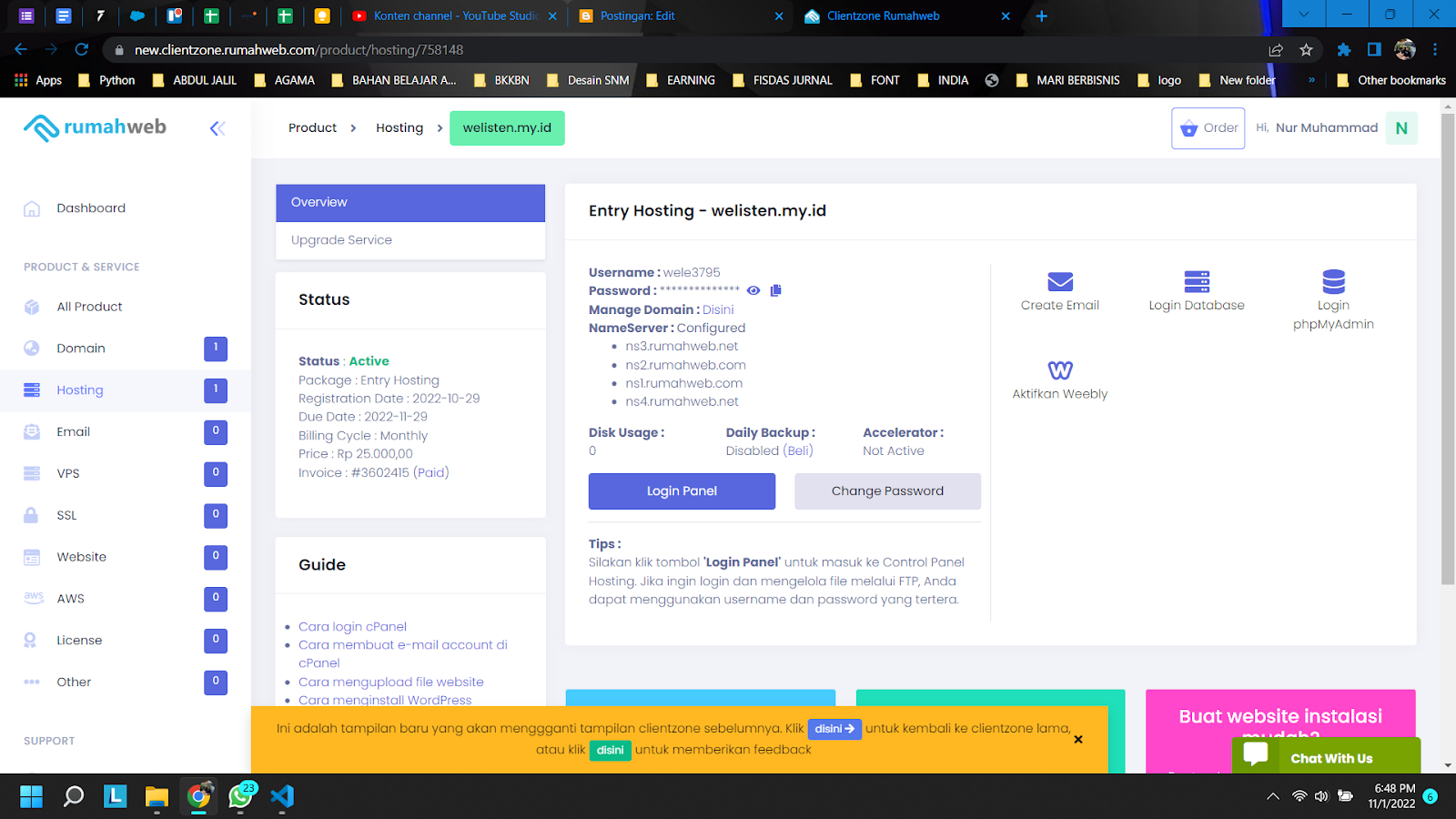Select the Upgrade Service tab

410,240
